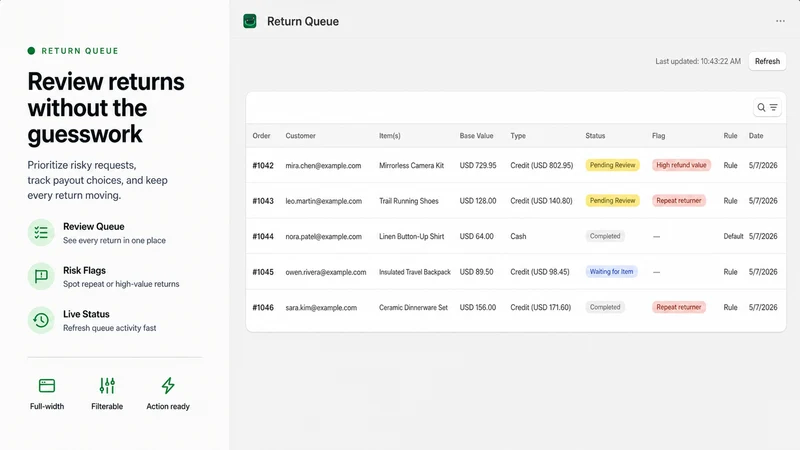
Task: Click Completed badge for order #1046
Action: 605,307
